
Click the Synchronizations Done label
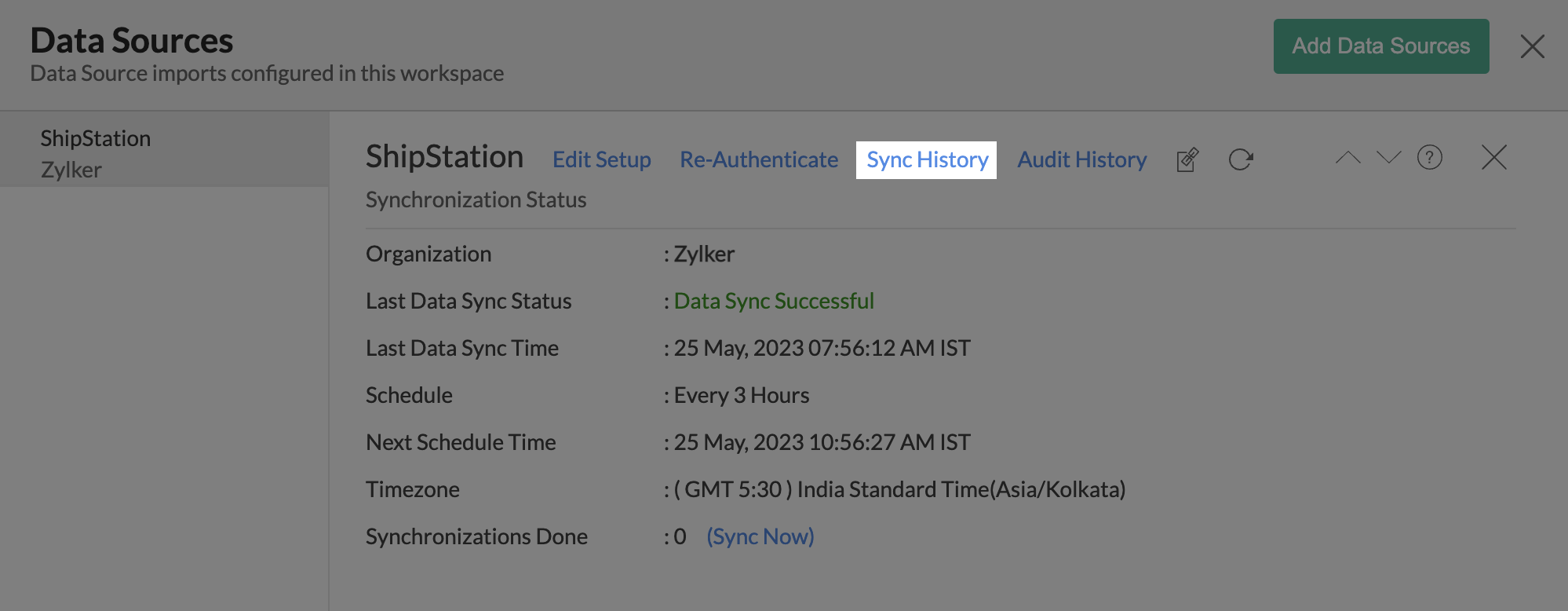pyautogui.click(x=477, y=537)
